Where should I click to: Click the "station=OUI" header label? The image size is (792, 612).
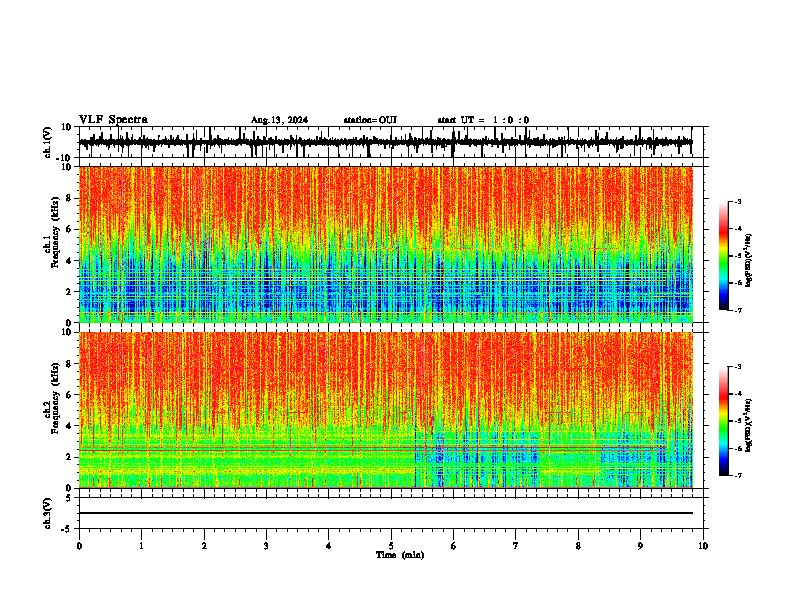coord(370,120)
